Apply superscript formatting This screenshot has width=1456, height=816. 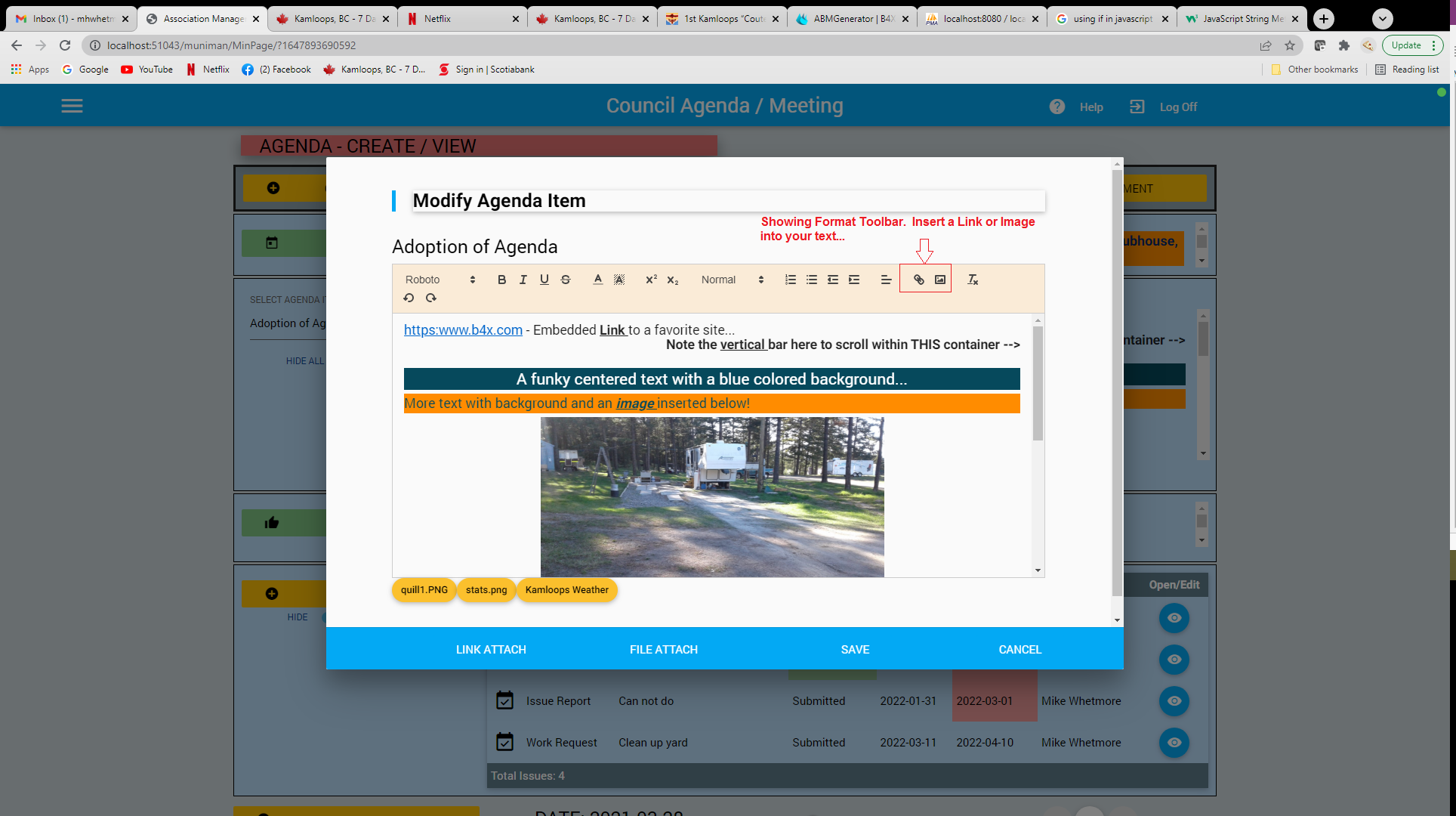pyautogui.click(x=651, y=280)
